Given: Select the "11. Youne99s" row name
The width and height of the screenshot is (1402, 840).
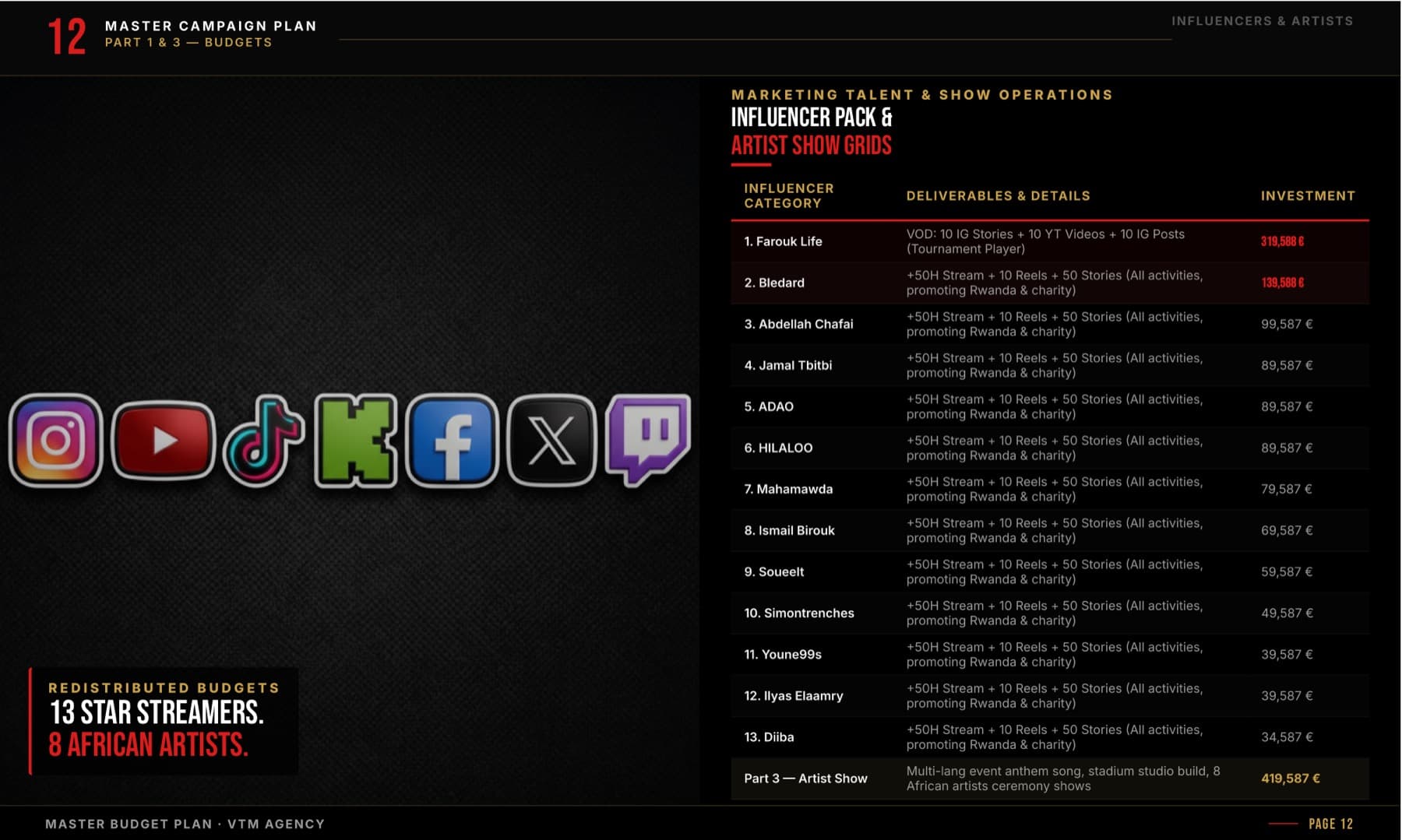Looking at the screenshot, I should [x=783, y=654].
